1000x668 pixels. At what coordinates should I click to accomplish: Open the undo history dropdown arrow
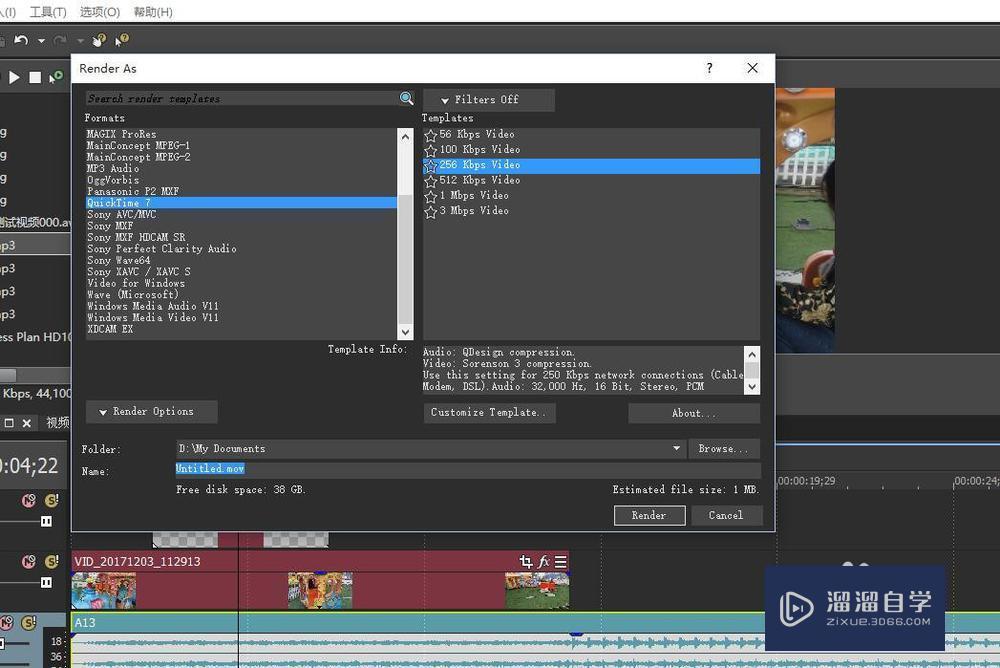(41, 41)
